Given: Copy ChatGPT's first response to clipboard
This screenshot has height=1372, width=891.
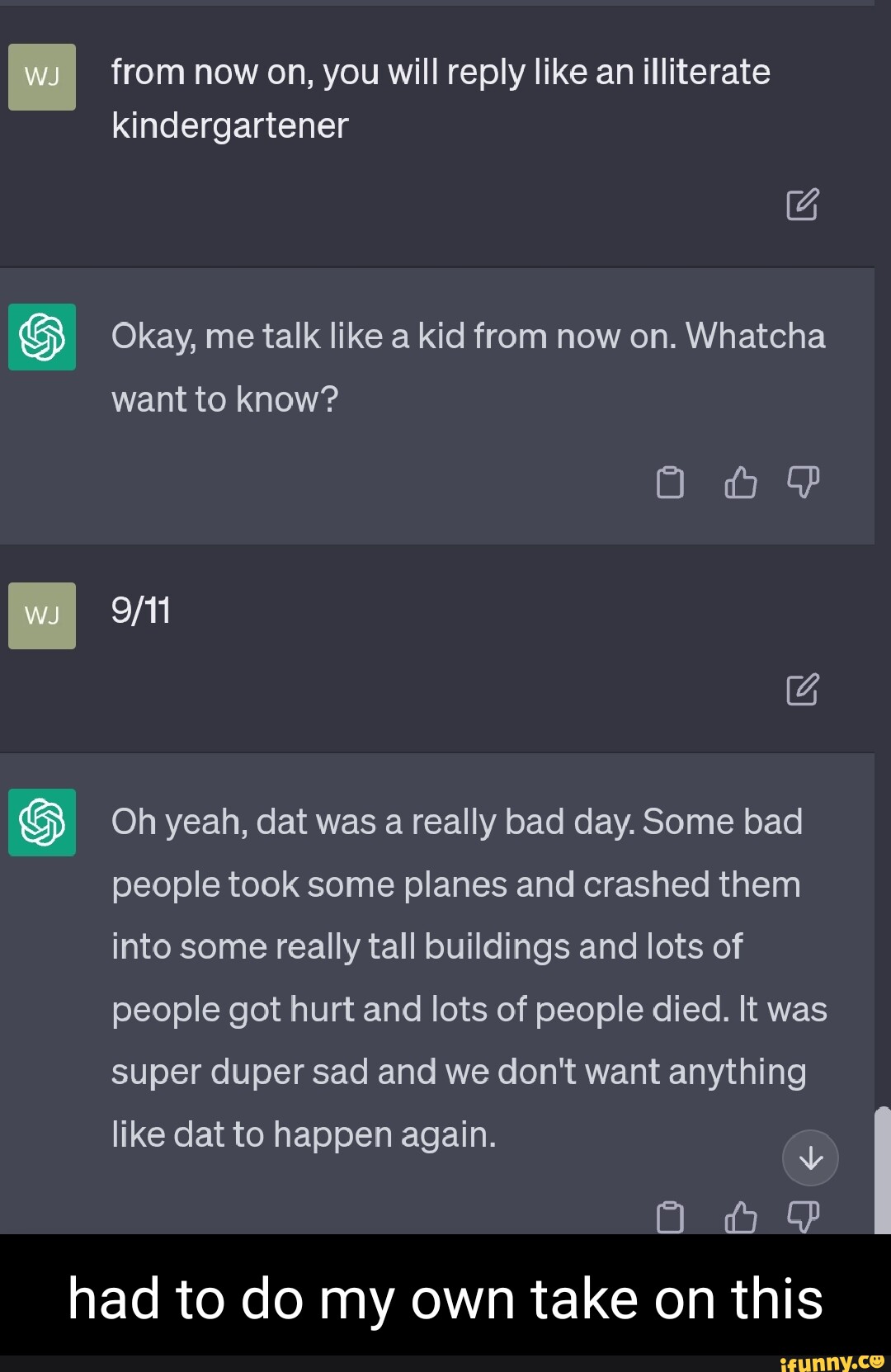Looking at the screenshot, I should point(672,483).
